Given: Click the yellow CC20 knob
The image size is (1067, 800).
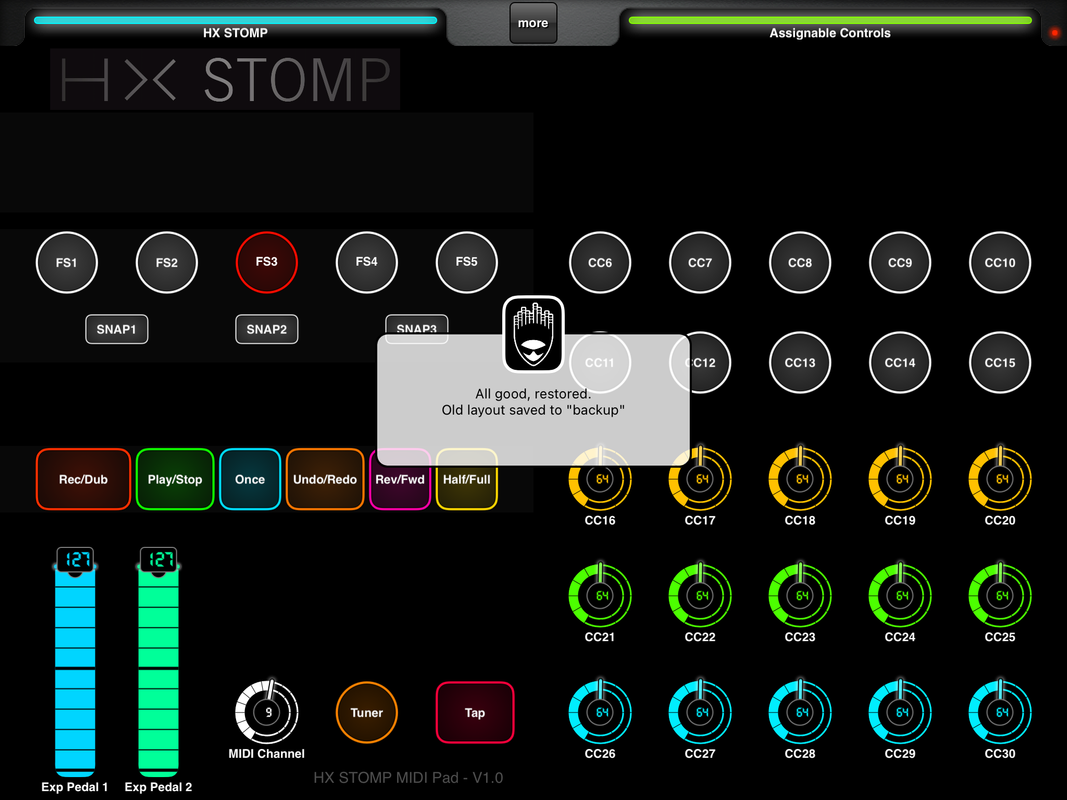Looking at the screenshot, I should 1000,478.
